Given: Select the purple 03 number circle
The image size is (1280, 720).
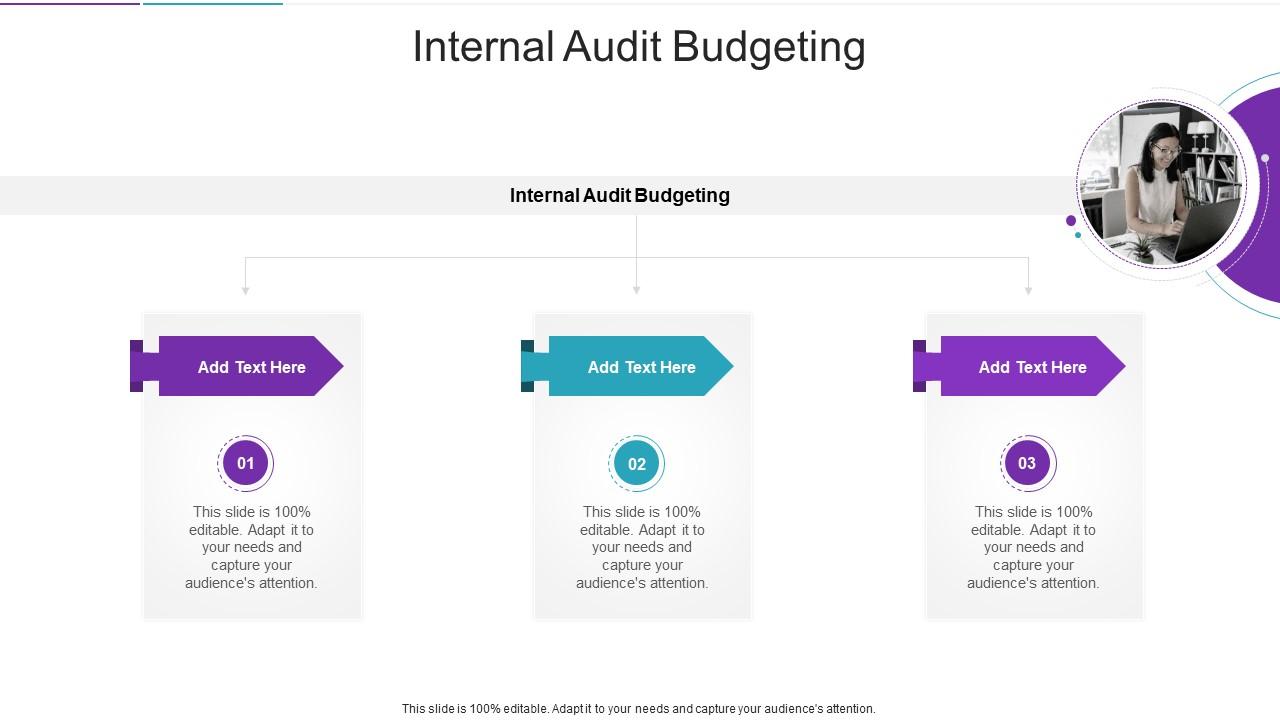Looking at the screenshot, I should click(1027, 463).
